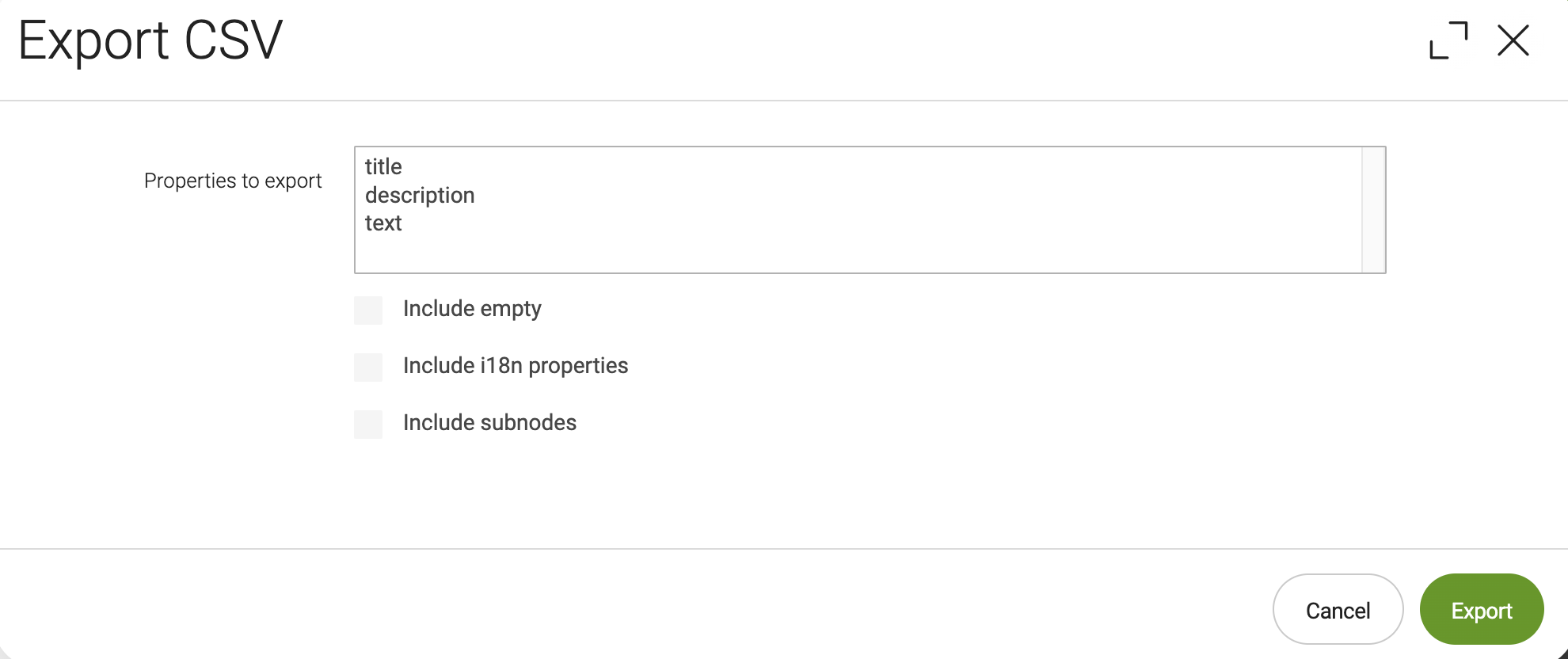
Task: Click the Properties to export label
Action: pyautogui.click(x=233, y=181)
